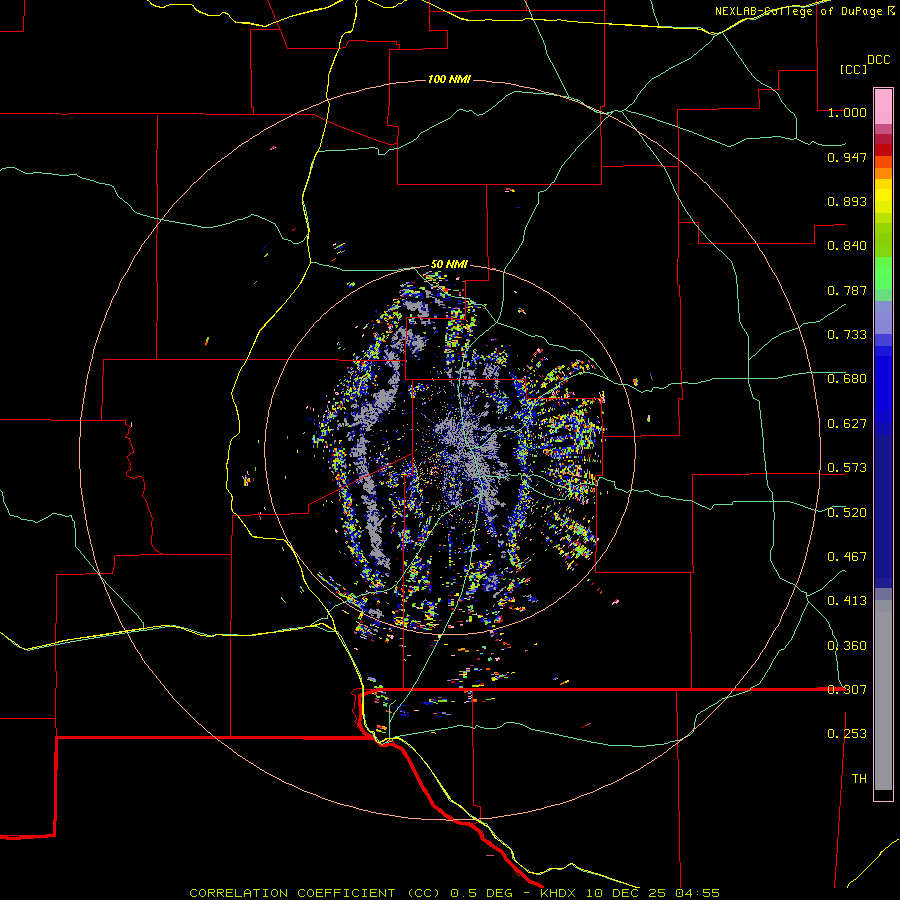
Task: Select the 0.573 color scale value
Action: pos(847,468)
